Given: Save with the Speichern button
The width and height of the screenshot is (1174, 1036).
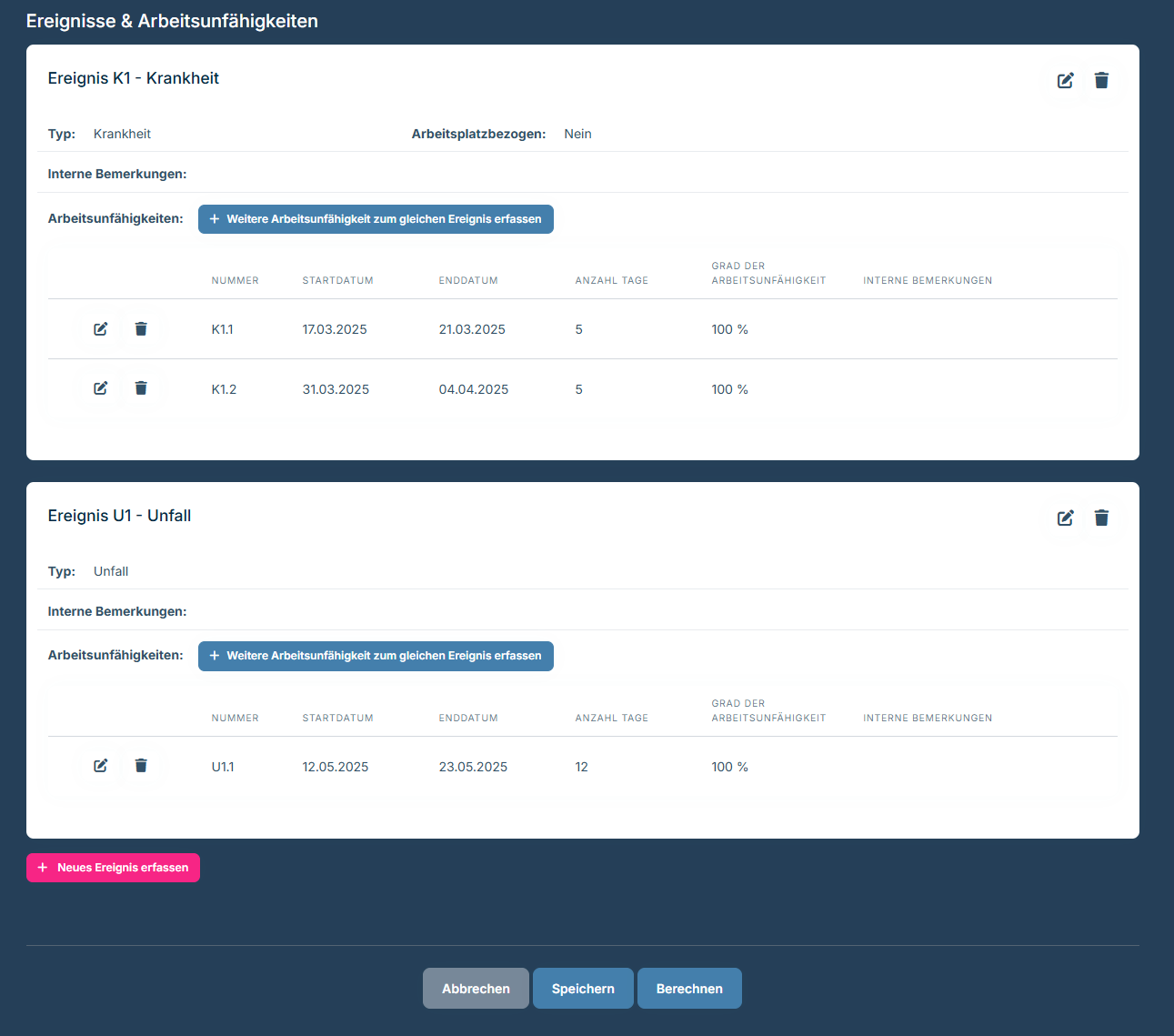Looking at the screenshot, I should [583, 989].
